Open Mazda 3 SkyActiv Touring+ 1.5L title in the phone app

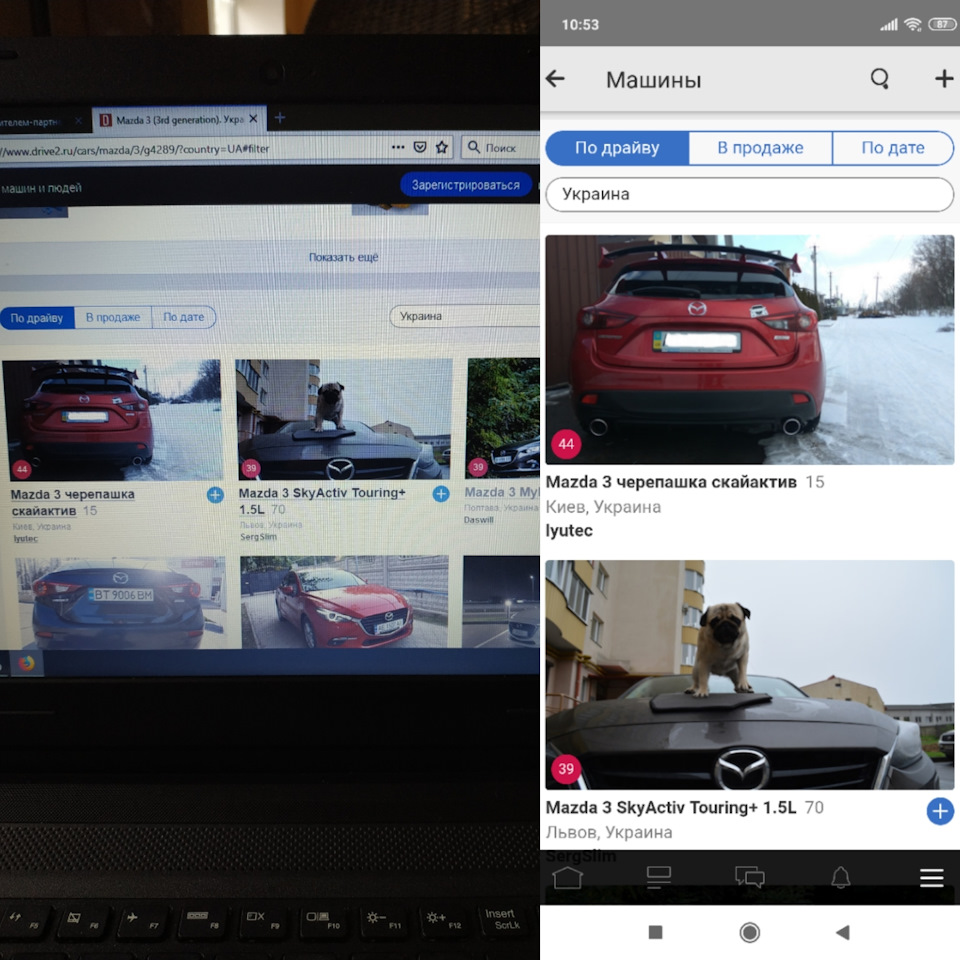(x=671, y=808)
